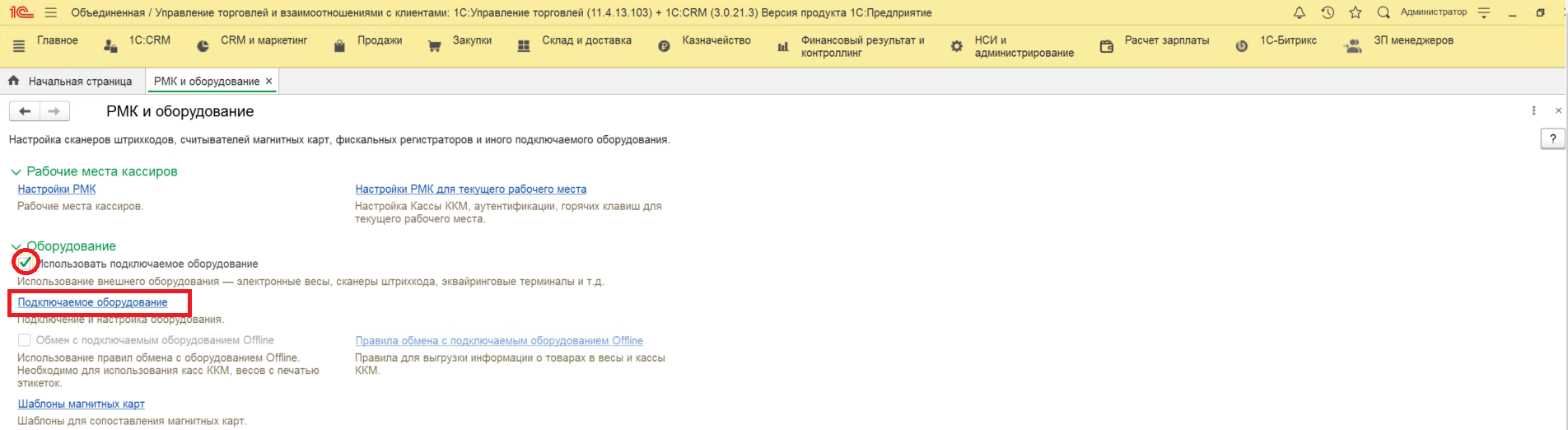Close the РМК и оборудование tab
1568x430 pixels.
268,82
